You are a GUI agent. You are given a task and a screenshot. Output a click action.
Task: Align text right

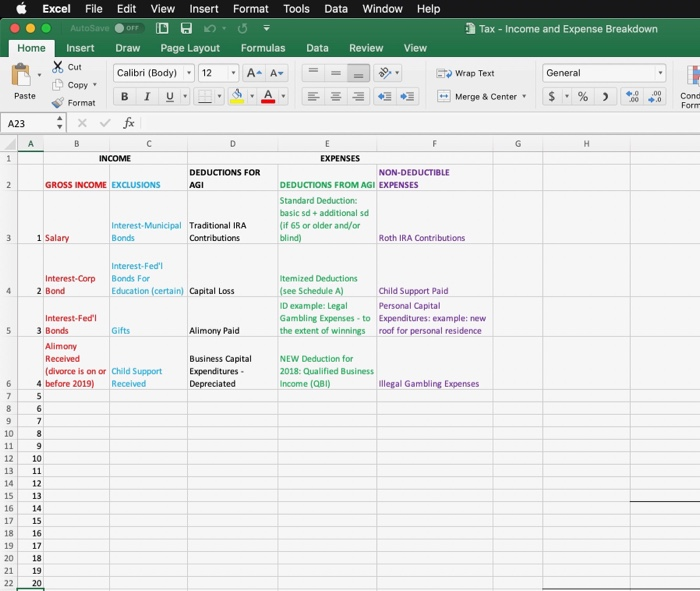point(358,96)
